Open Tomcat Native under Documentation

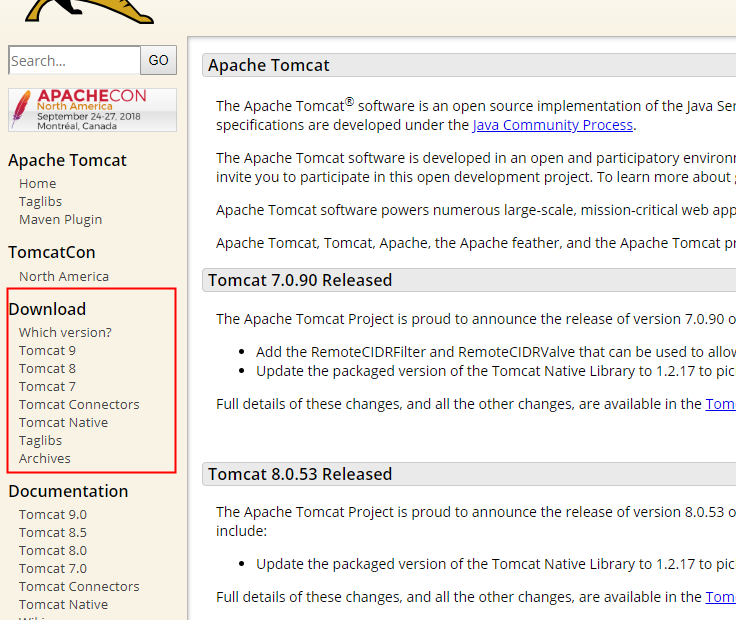63,605
